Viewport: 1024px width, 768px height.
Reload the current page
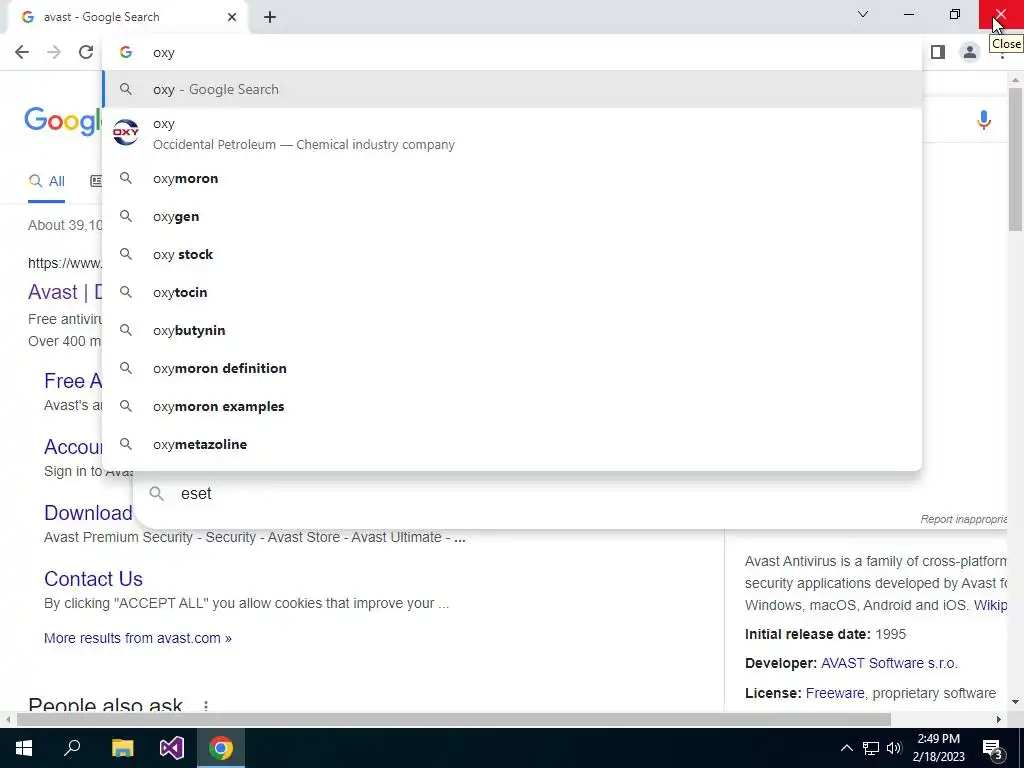point(86,52)
